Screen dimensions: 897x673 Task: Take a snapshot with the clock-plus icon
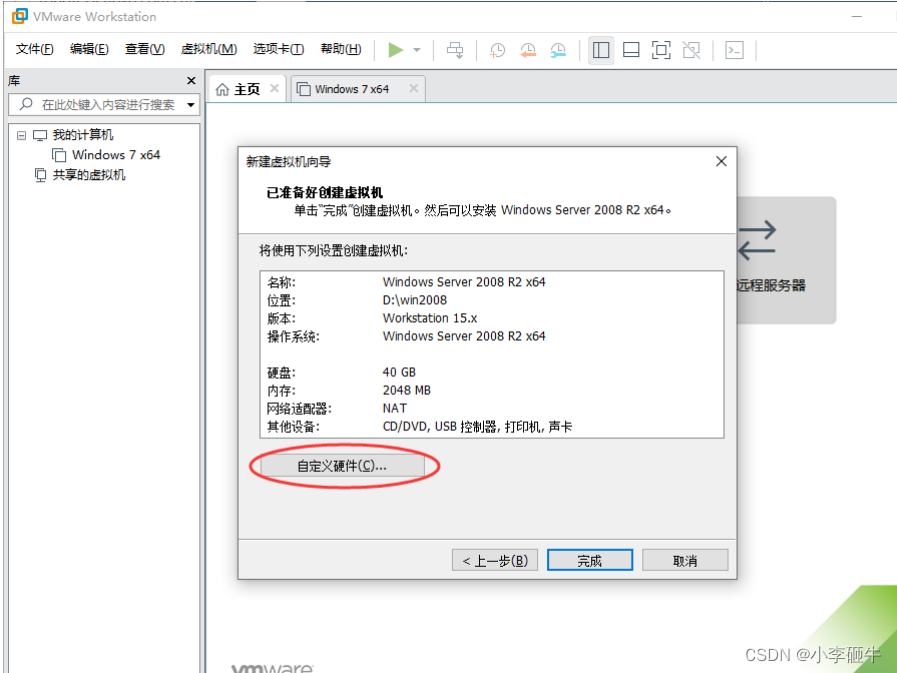point(497,50)
